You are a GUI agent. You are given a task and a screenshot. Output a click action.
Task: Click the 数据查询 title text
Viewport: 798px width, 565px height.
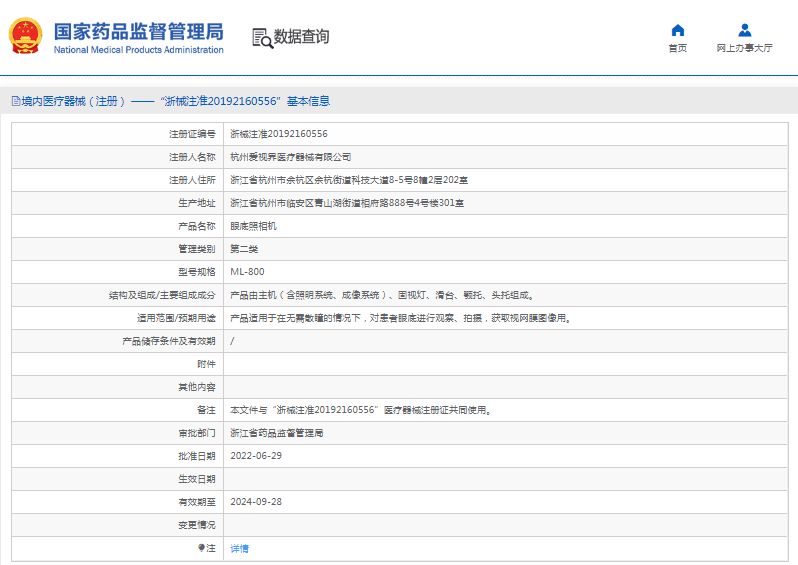[301, 37]
